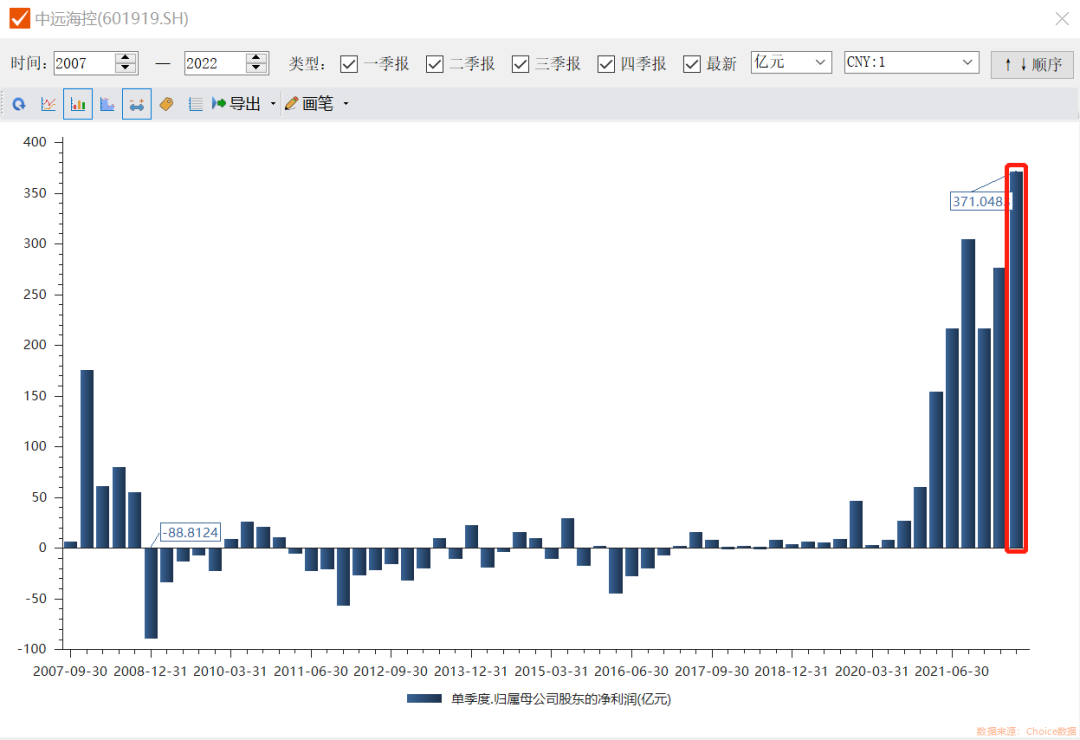
Task: Select the area chart view icon
Action: [107, 104]
